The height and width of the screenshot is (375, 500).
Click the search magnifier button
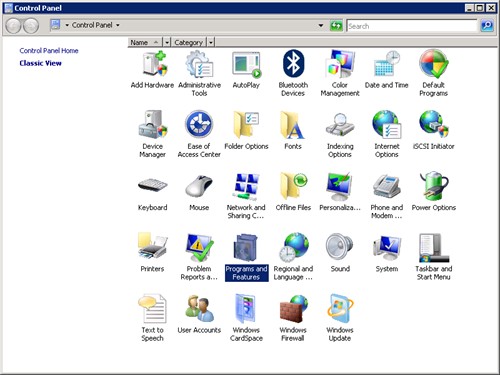(x=487, y=26)
